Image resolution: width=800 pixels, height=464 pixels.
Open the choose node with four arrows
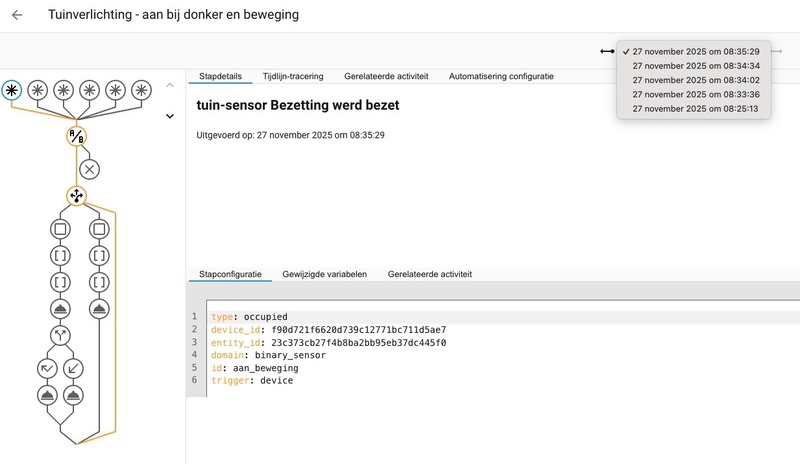coord(77,196)
